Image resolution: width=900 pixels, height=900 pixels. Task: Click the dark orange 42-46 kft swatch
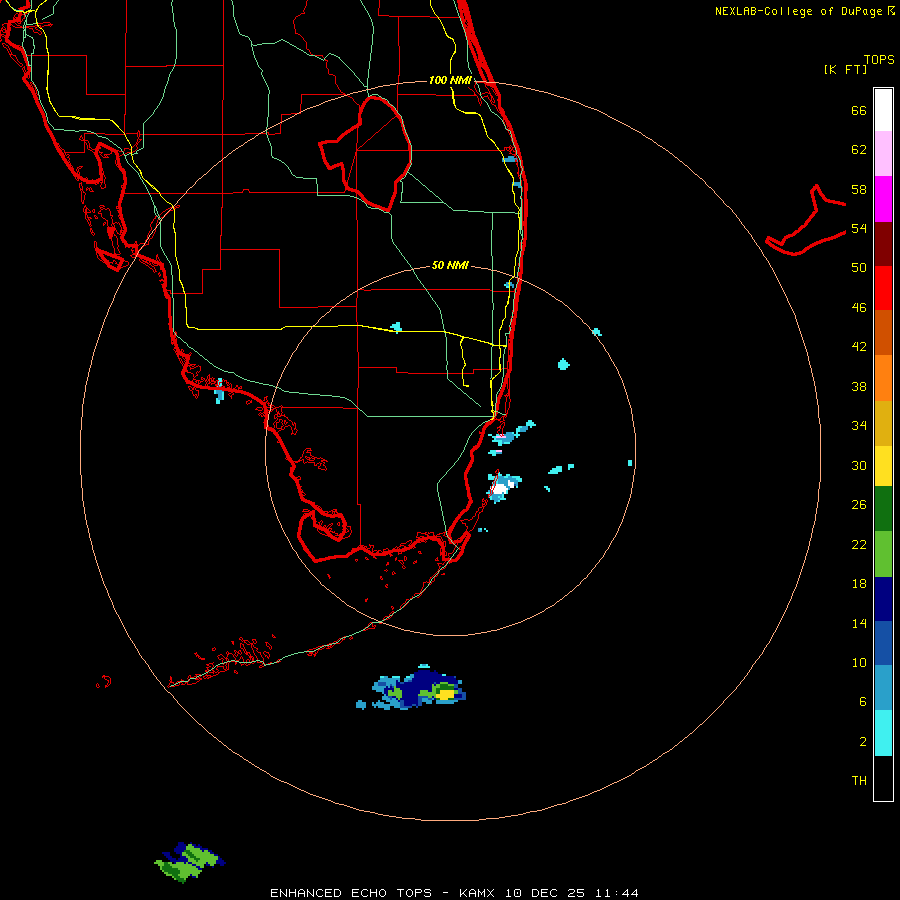[883, 333]
